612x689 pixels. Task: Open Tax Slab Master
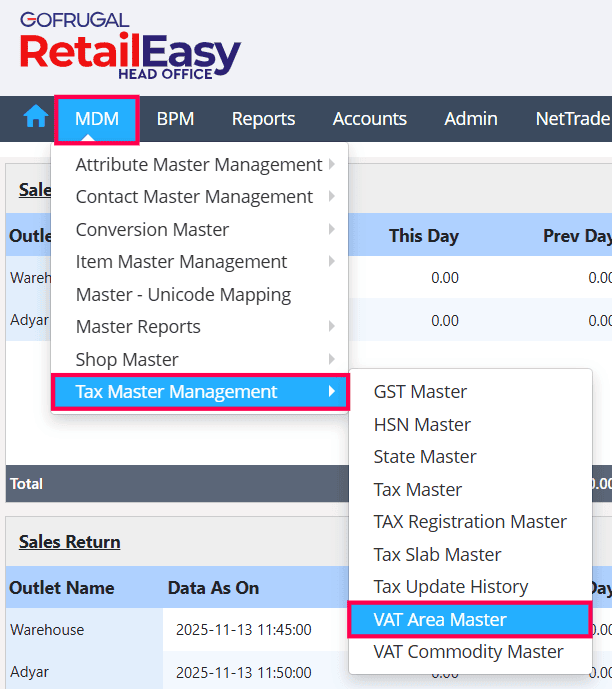click(x=471, y=555)
